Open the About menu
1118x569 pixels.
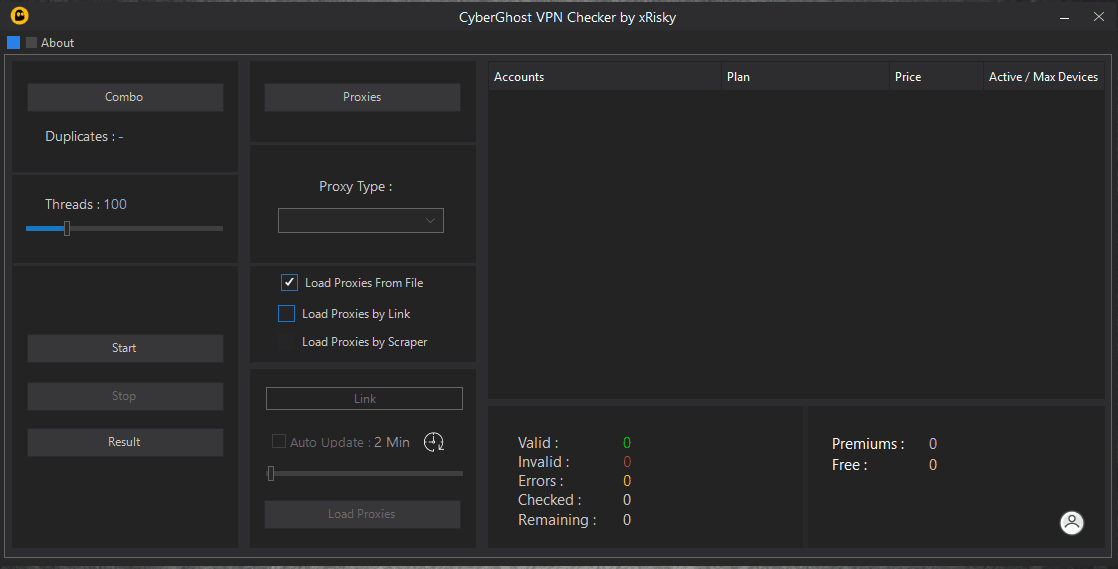pos(57,43)
